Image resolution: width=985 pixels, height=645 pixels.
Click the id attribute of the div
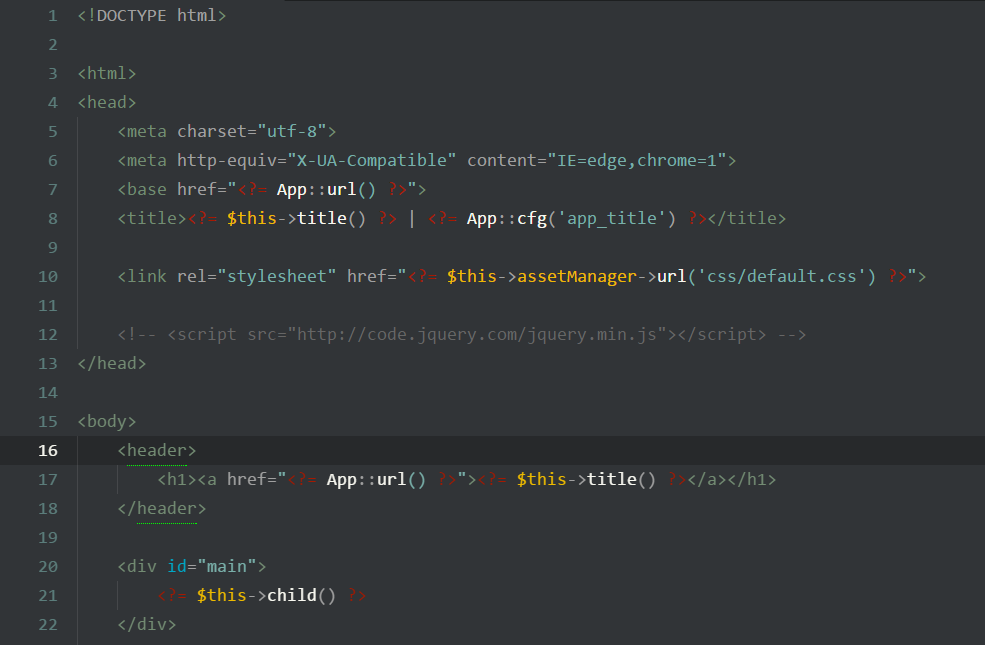[x=177, y=566]
